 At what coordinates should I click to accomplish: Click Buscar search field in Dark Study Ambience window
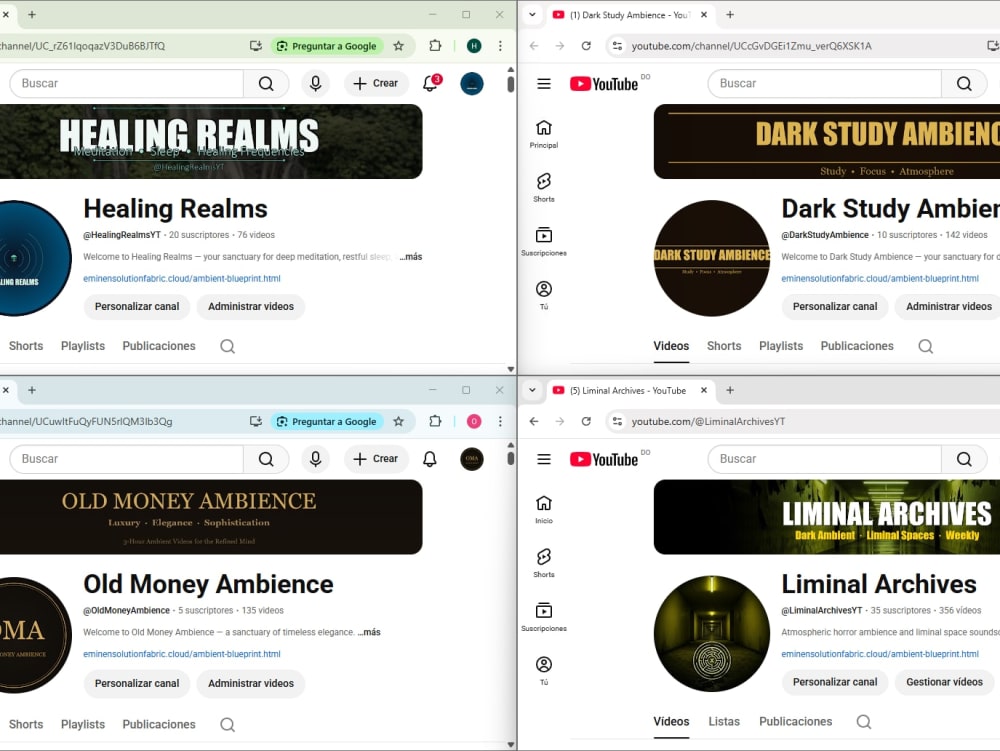click(x=824, y=84)
